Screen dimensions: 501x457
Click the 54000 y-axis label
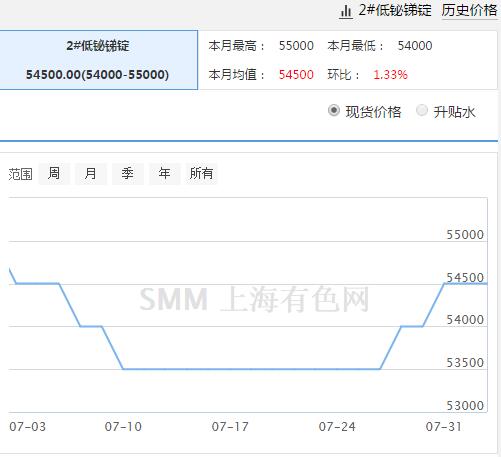[x=465, y=320]
